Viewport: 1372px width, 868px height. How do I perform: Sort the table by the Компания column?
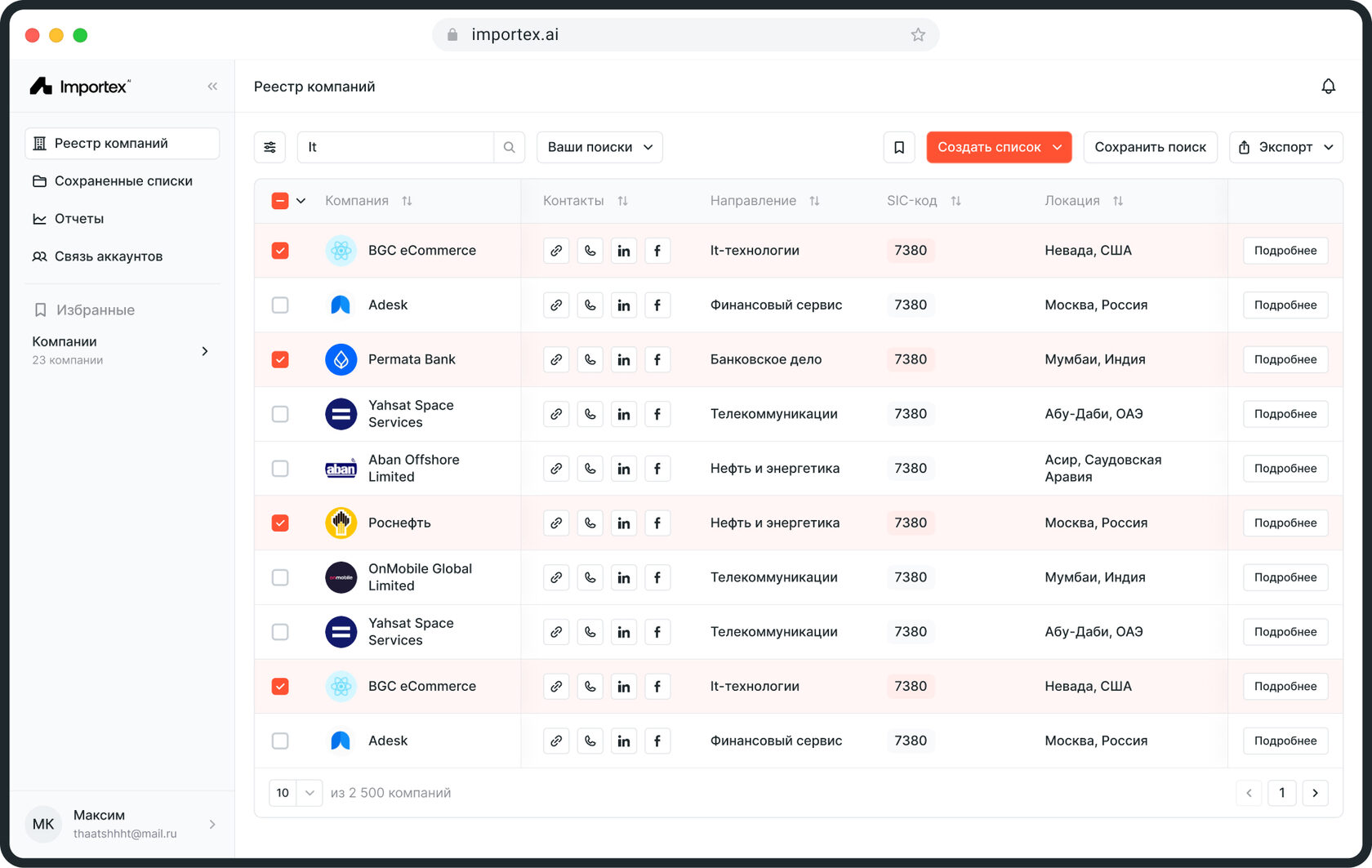407,201
